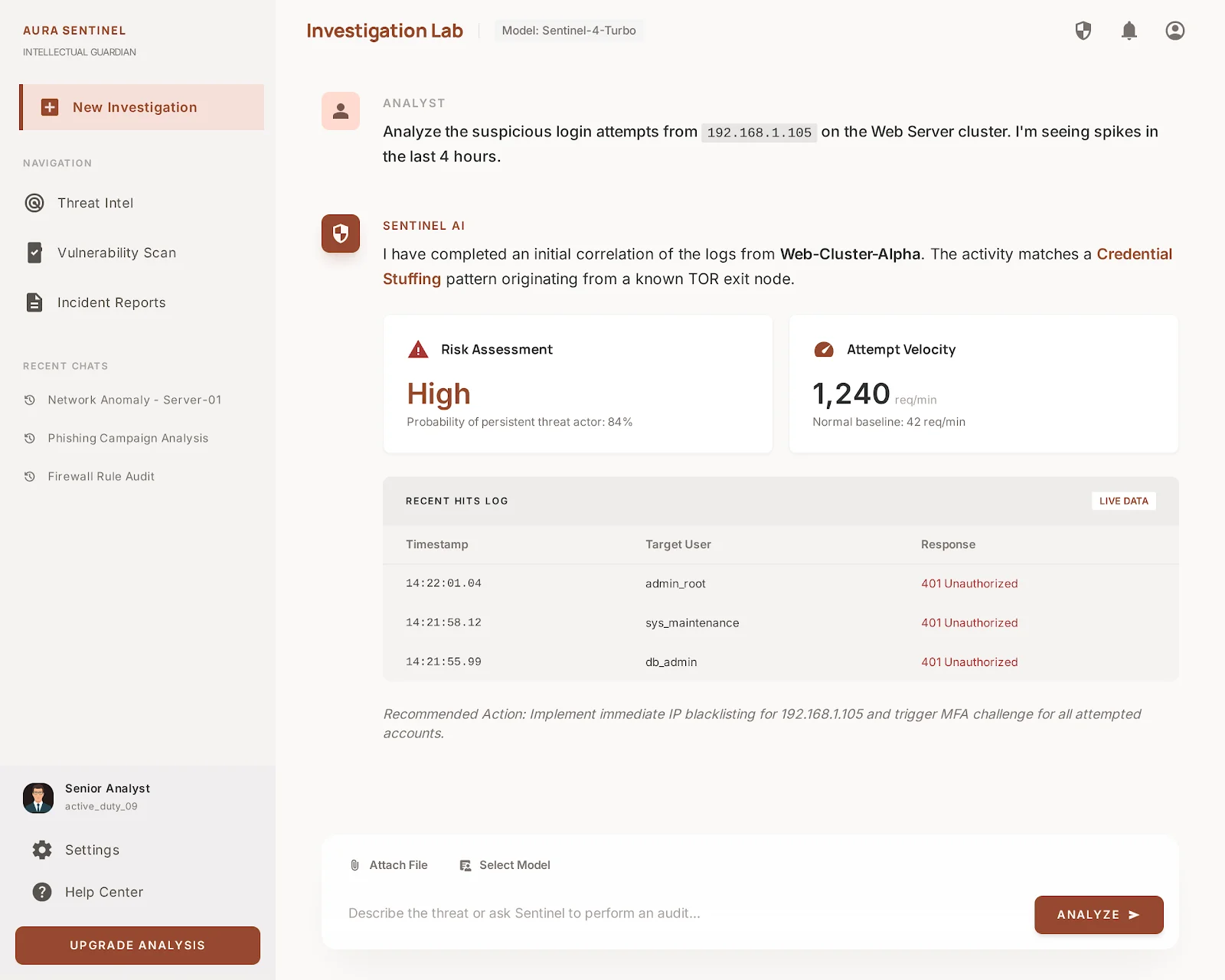Click the Response column header

click(948, 544)
